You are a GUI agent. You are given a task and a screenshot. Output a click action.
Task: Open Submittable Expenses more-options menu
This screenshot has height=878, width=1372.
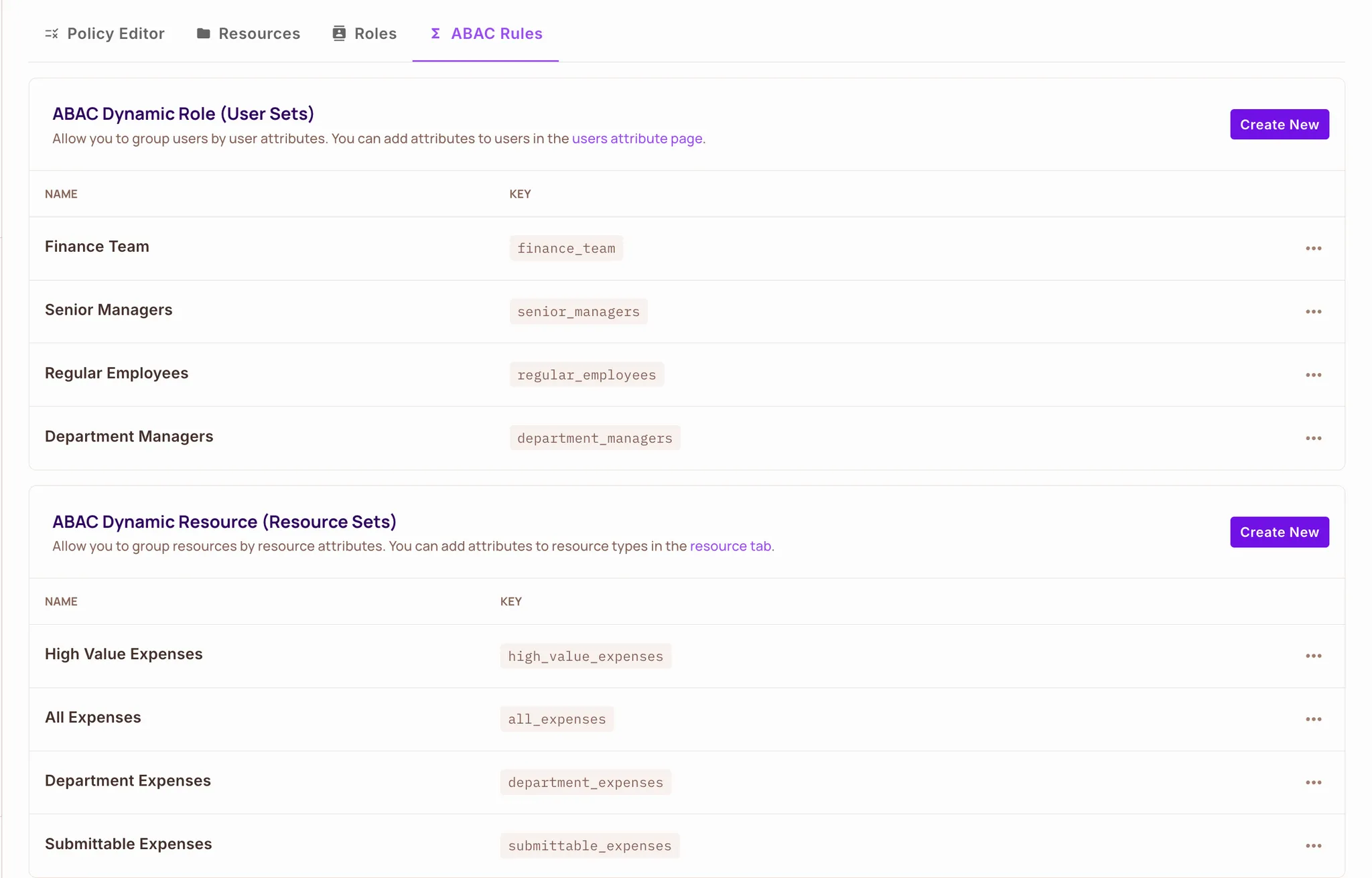(1313, 846)
